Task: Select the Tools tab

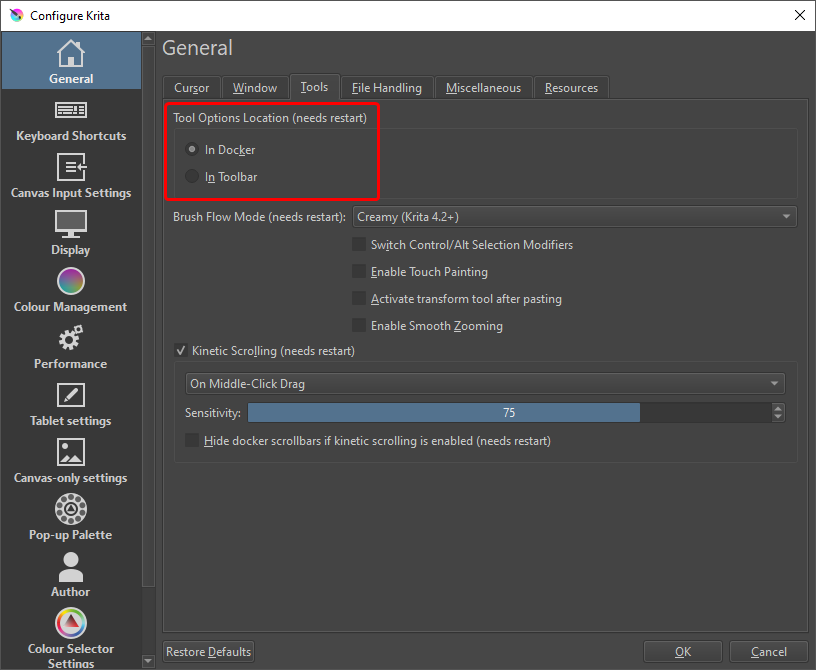Action: (314, 86)
